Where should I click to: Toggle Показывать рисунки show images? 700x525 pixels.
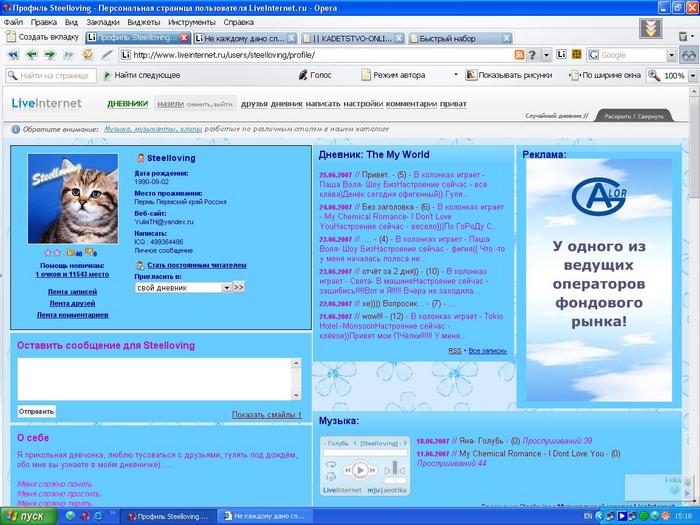(x=509, y=75)
